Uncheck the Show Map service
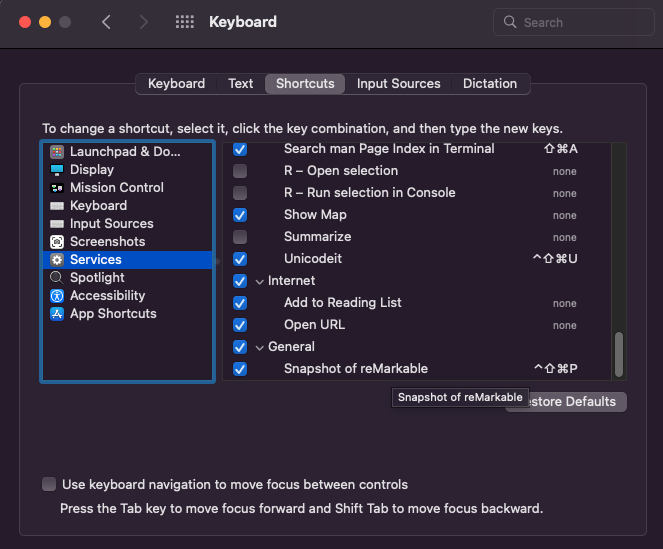 pos(240,215)
